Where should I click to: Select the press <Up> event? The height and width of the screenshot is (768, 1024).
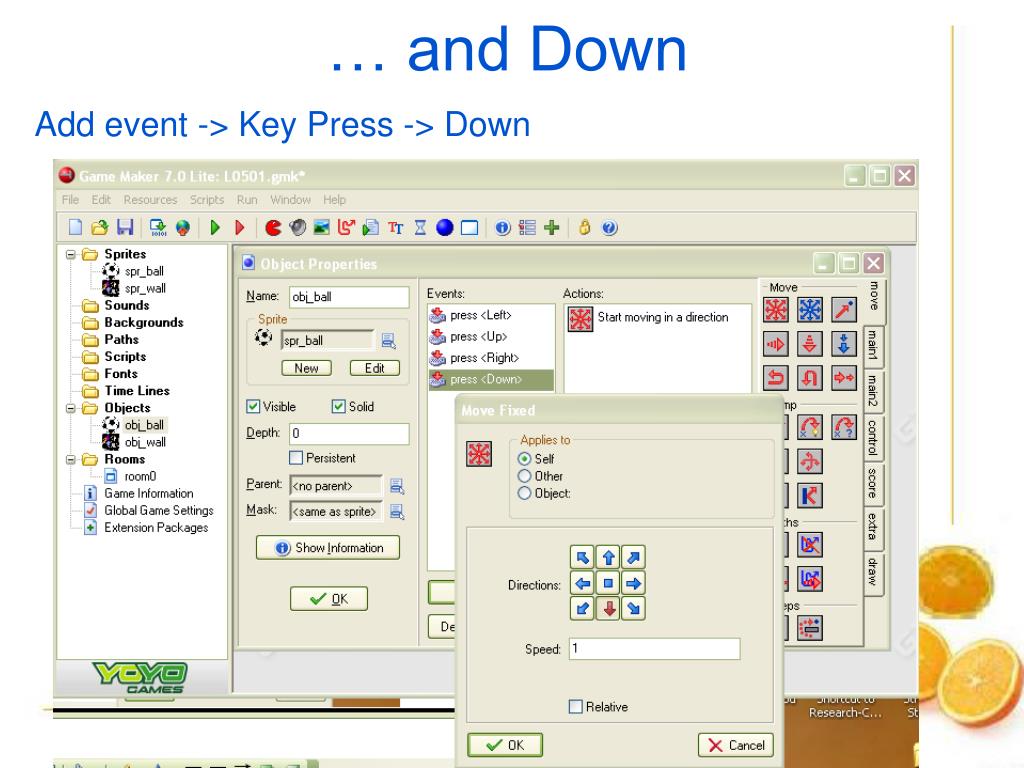[x=490, y=336]
